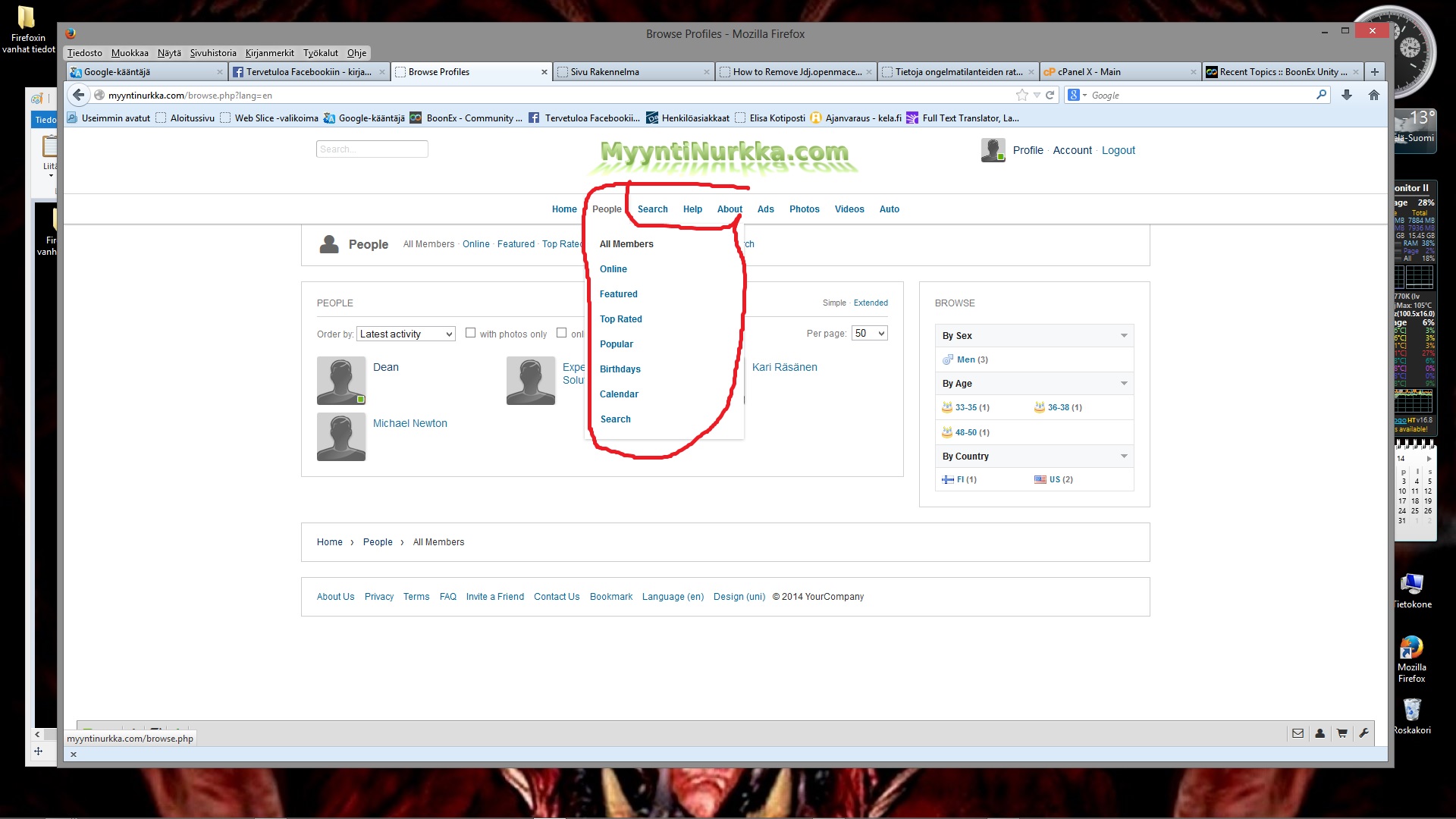Viewport: 1456px width, 819px height.
Task: Click the Firefox back arrow button
Action: tap(78, 95)
